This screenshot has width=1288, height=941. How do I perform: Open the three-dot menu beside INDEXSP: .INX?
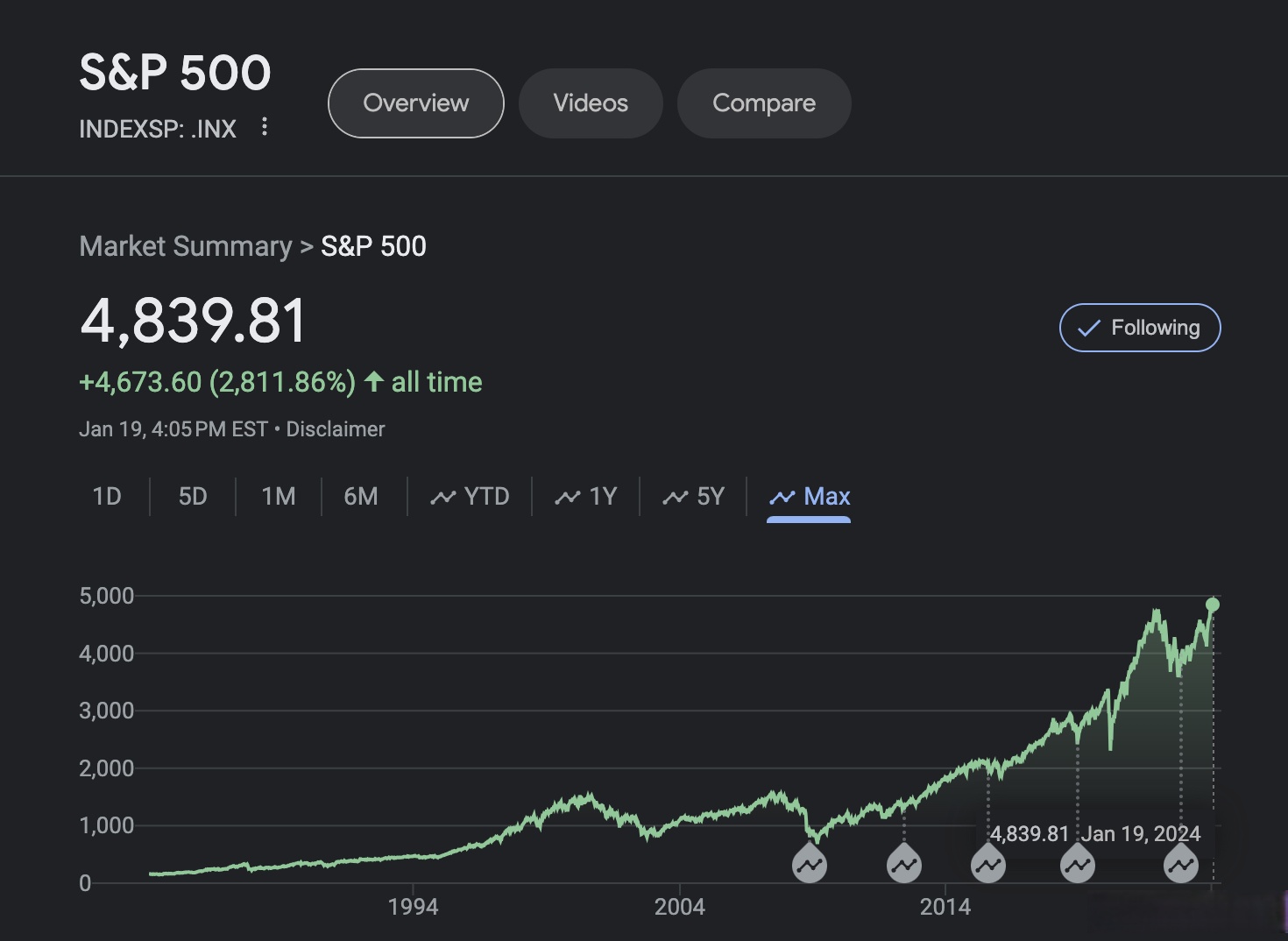tap(264, 128)
